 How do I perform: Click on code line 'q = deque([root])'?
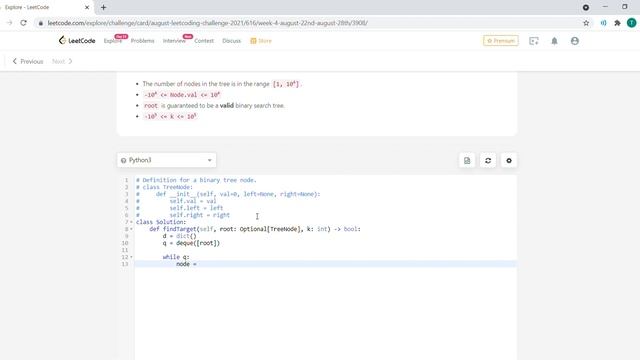tap(191, 243)
